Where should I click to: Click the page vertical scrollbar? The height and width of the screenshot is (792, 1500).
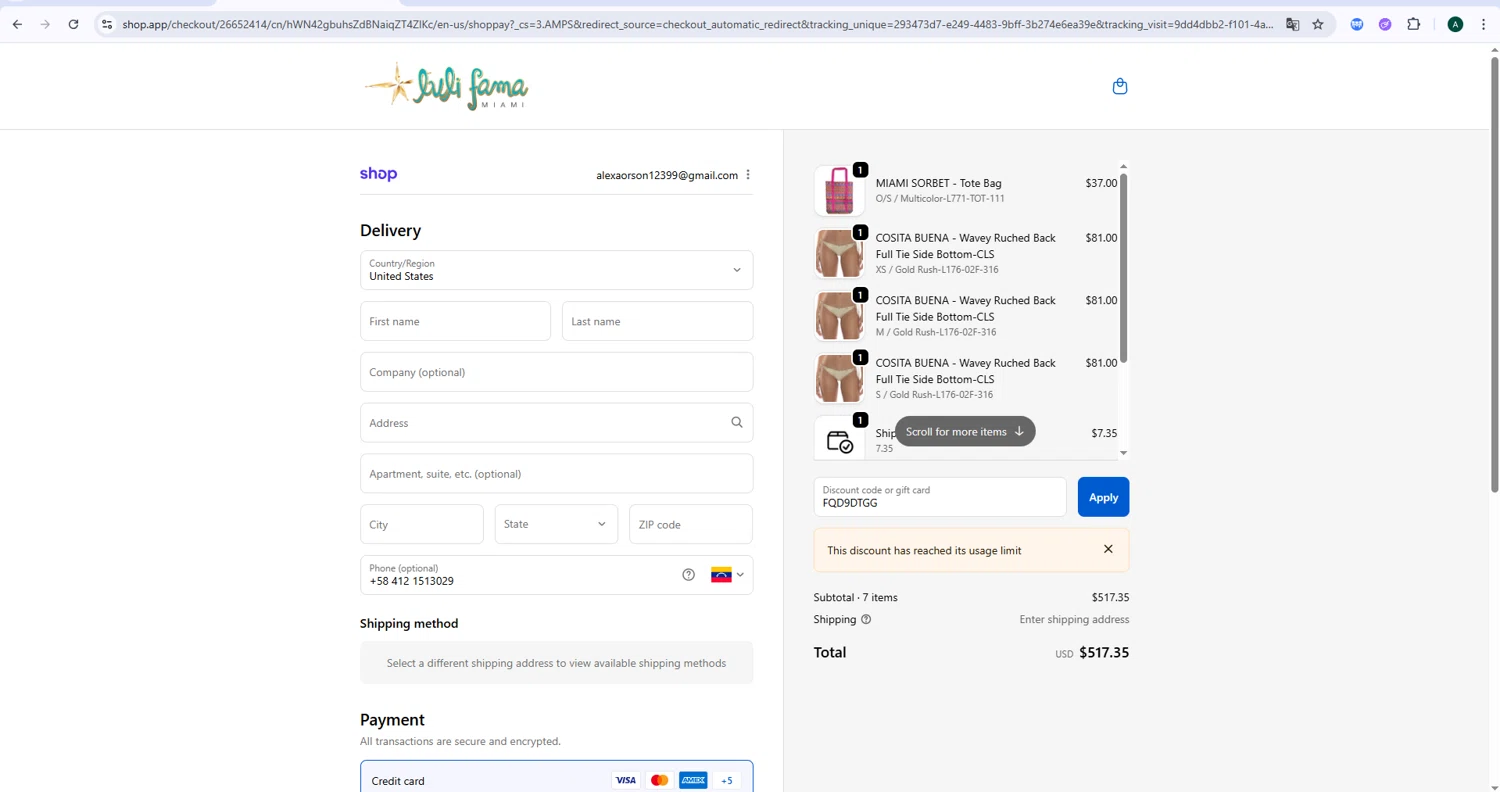(x=1494, y=275)
